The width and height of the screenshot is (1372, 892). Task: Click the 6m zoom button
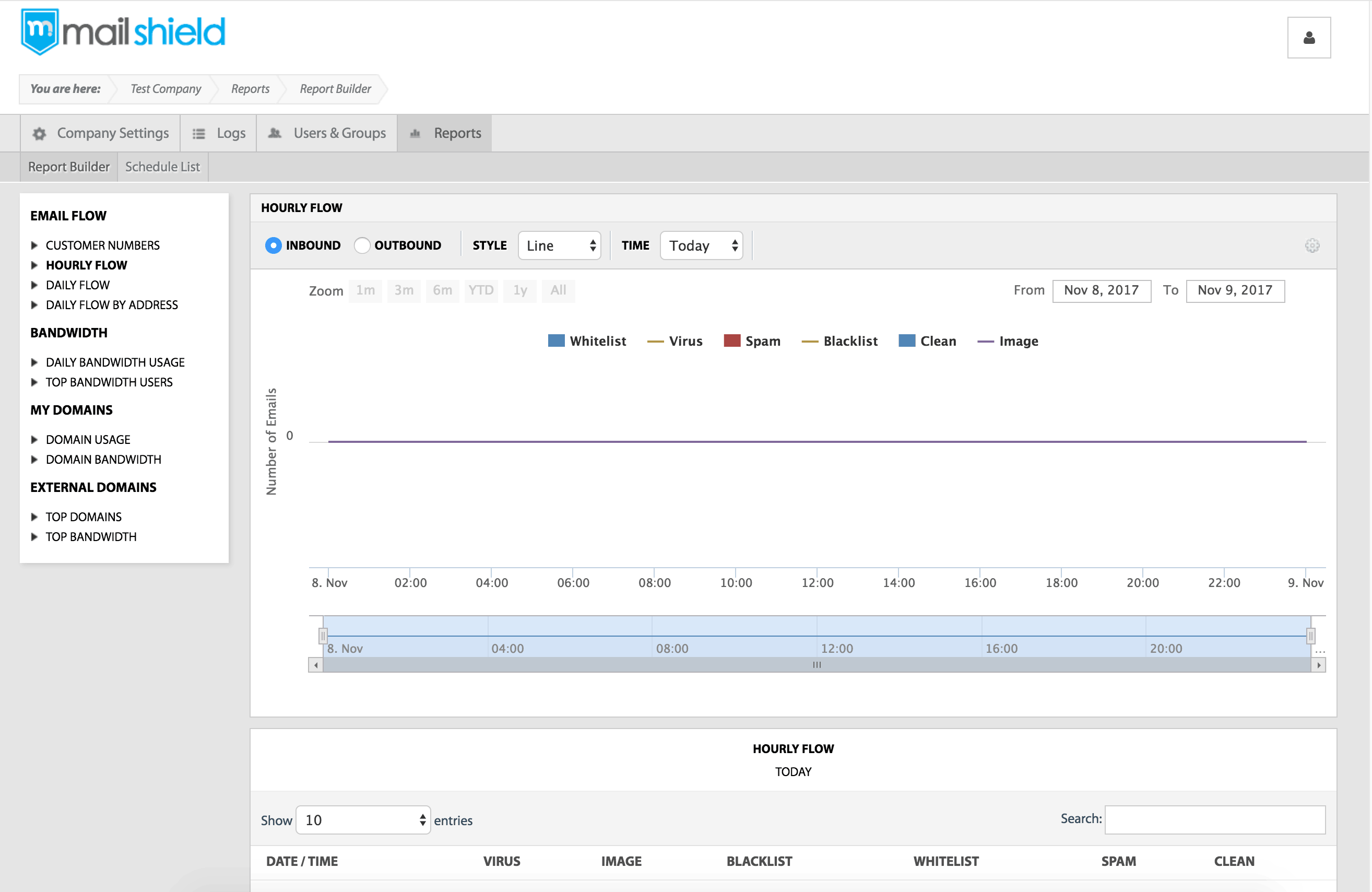[x=443, y=290]
